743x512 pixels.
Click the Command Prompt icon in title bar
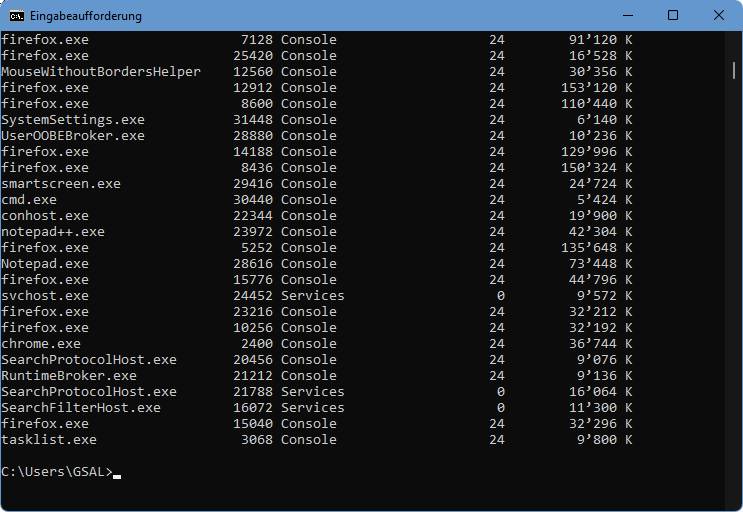[17, 16]
